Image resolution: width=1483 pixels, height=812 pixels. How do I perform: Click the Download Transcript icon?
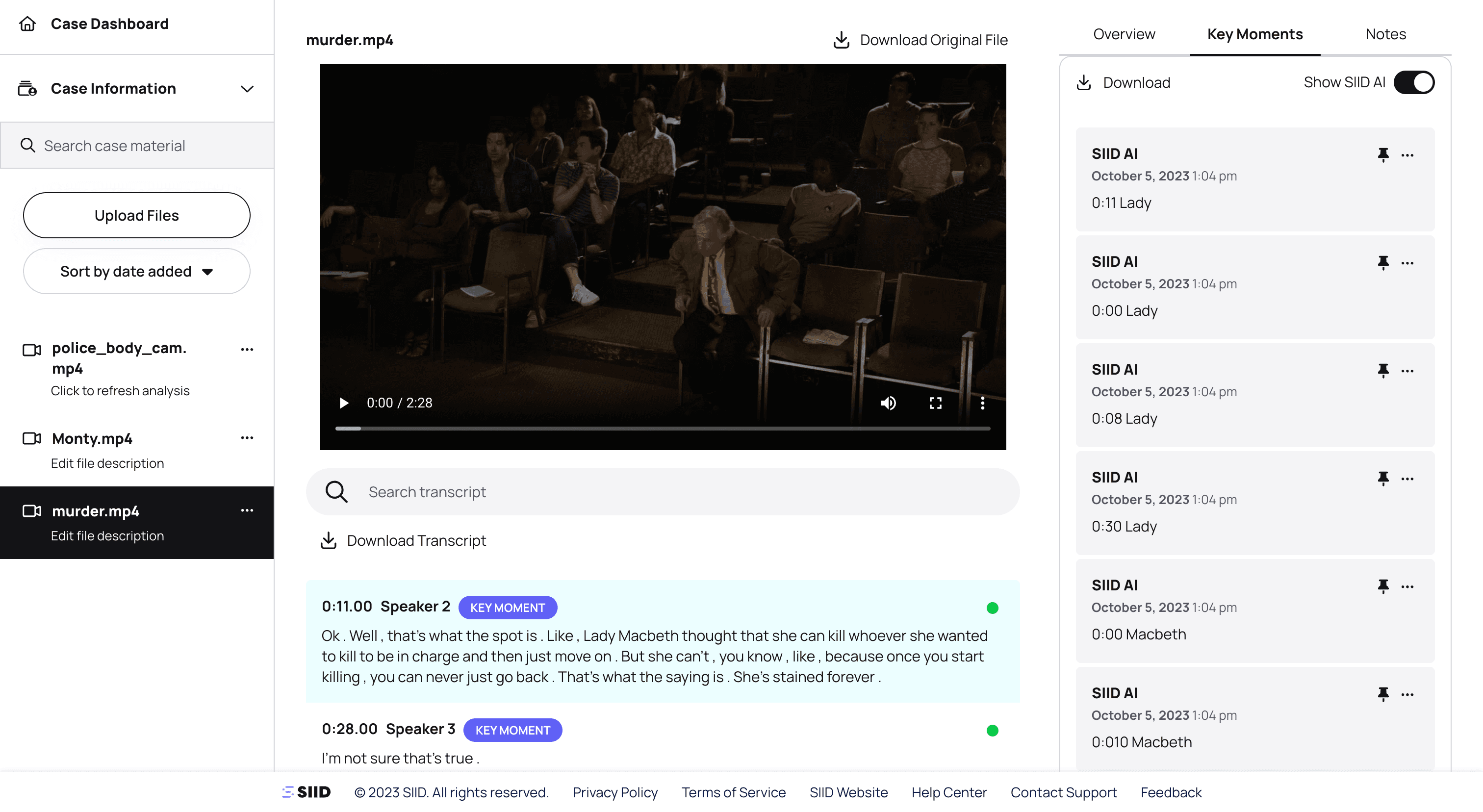coord(328,540)
